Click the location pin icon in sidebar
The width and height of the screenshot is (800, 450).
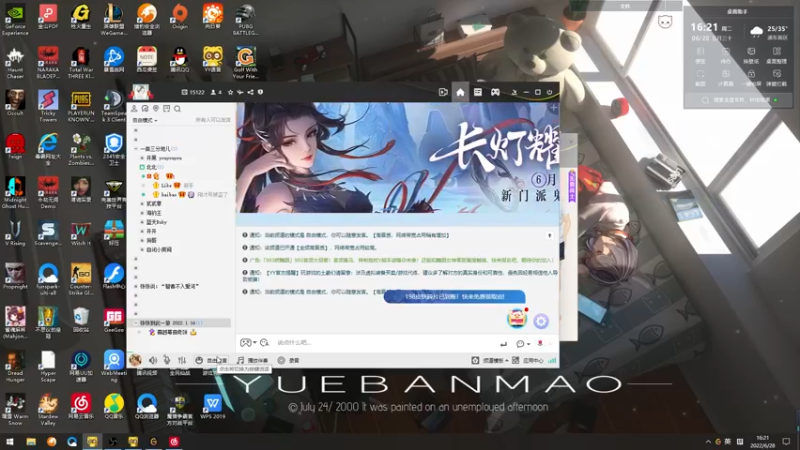click(x=156, y=109)
